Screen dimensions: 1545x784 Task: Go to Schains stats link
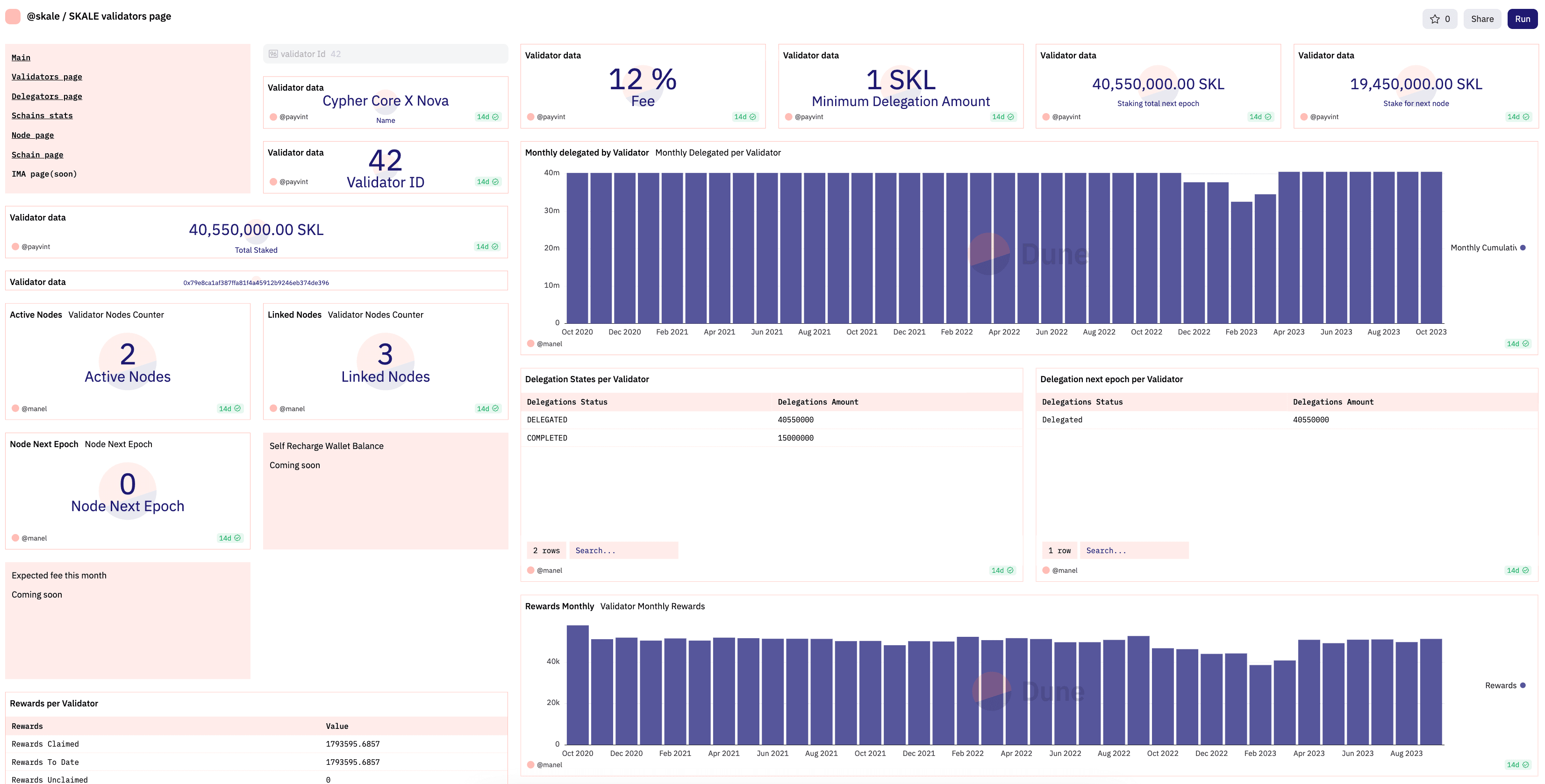(x=42, y=116)
